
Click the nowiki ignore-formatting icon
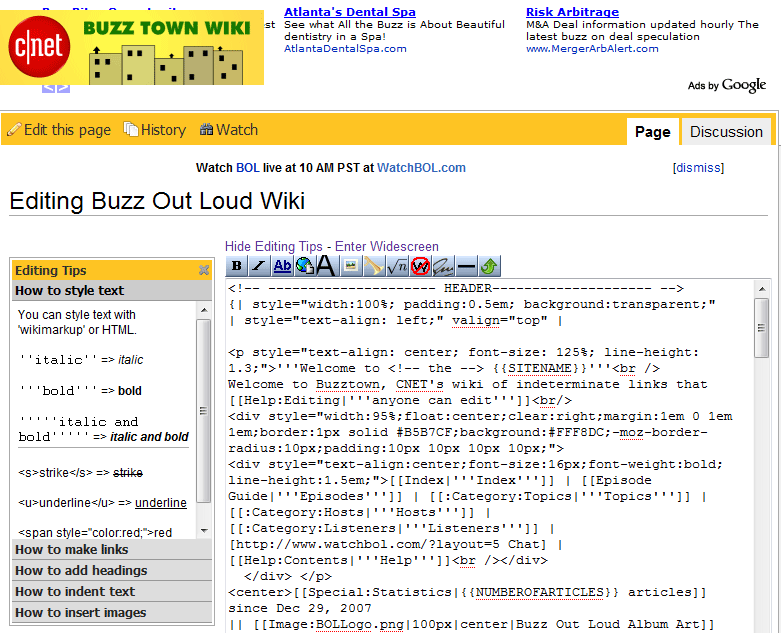click(420, 266)
